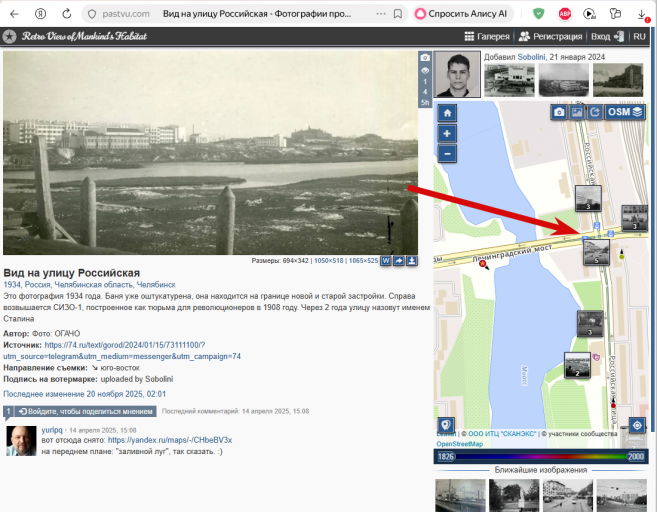Click the map share-link arrow button
Screen dimensions: 657x512
click(x=595, y=112)
